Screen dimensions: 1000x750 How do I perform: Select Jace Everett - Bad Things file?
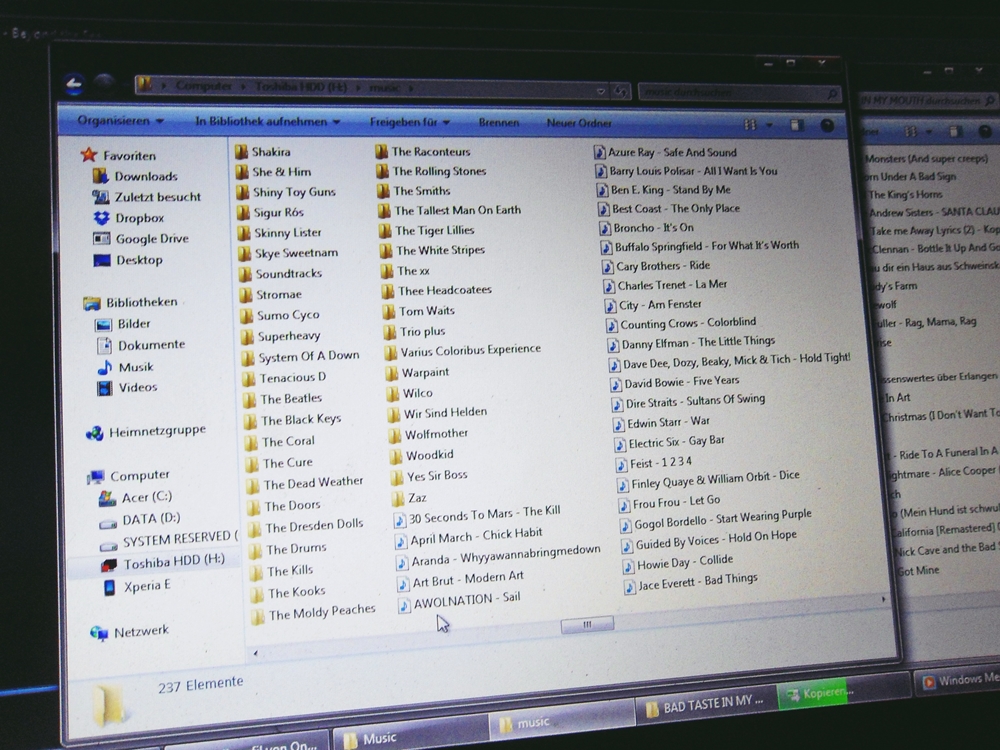[691, 583]
